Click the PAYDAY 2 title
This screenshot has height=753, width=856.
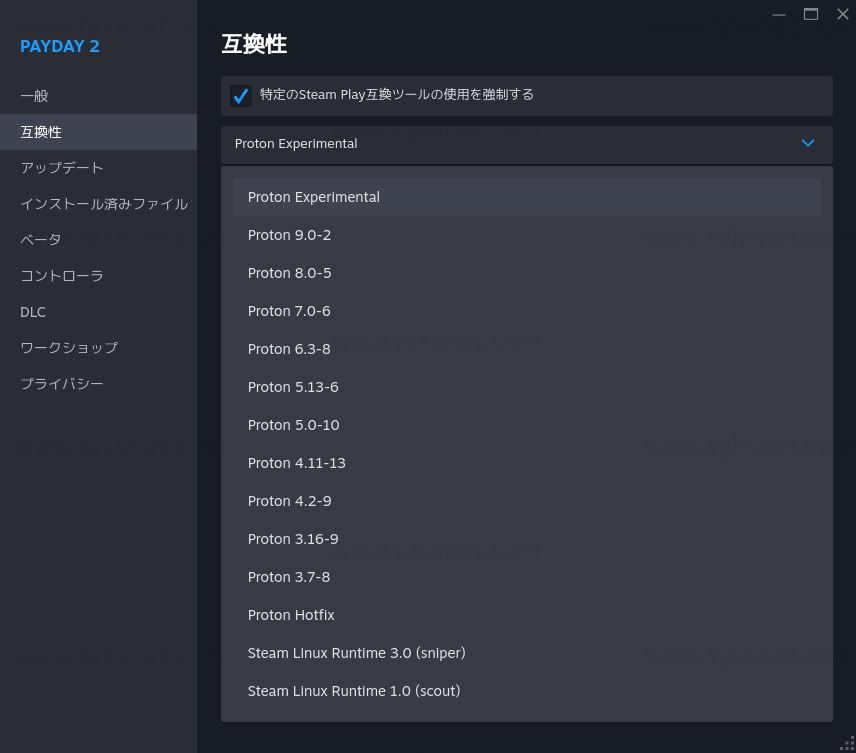point(60,46)
